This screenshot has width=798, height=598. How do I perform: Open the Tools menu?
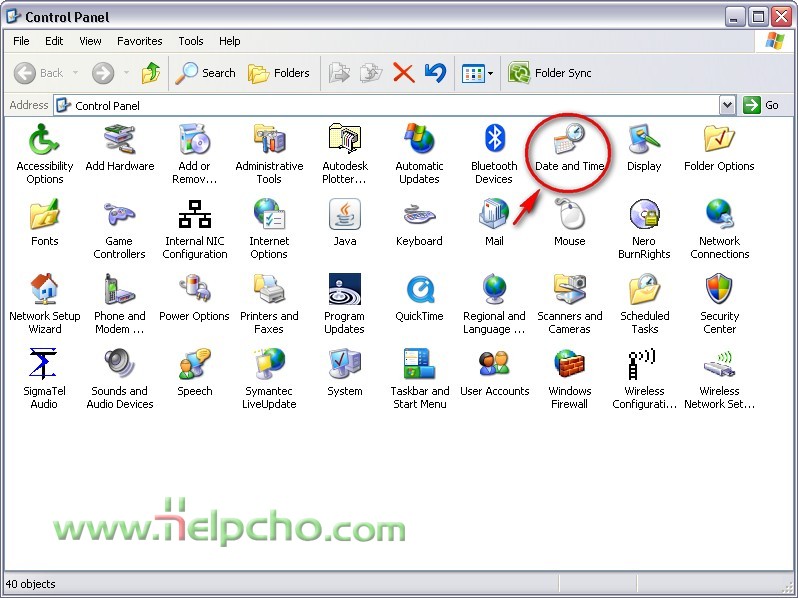pyautogui.click(x=190, y=41)
